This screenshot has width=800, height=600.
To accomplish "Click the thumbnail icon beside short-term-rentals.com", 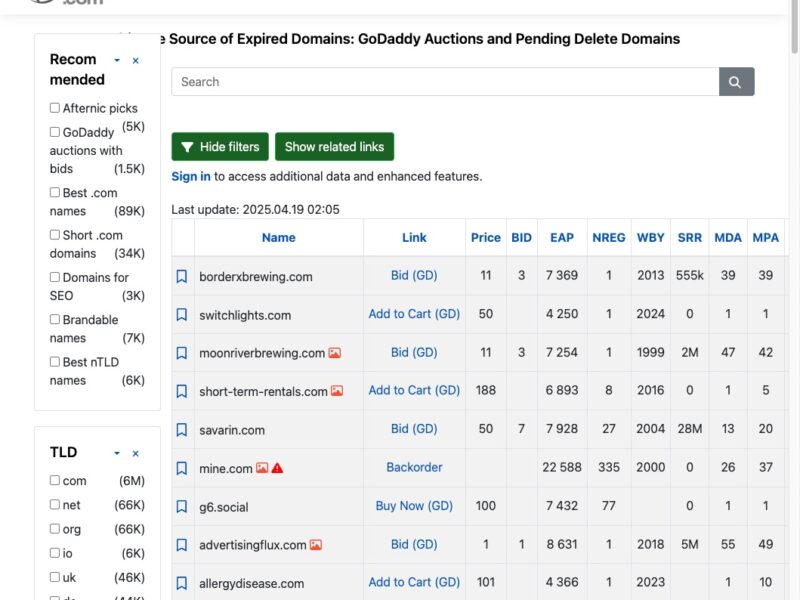I will pyautogui.click(x=337, y=390).
